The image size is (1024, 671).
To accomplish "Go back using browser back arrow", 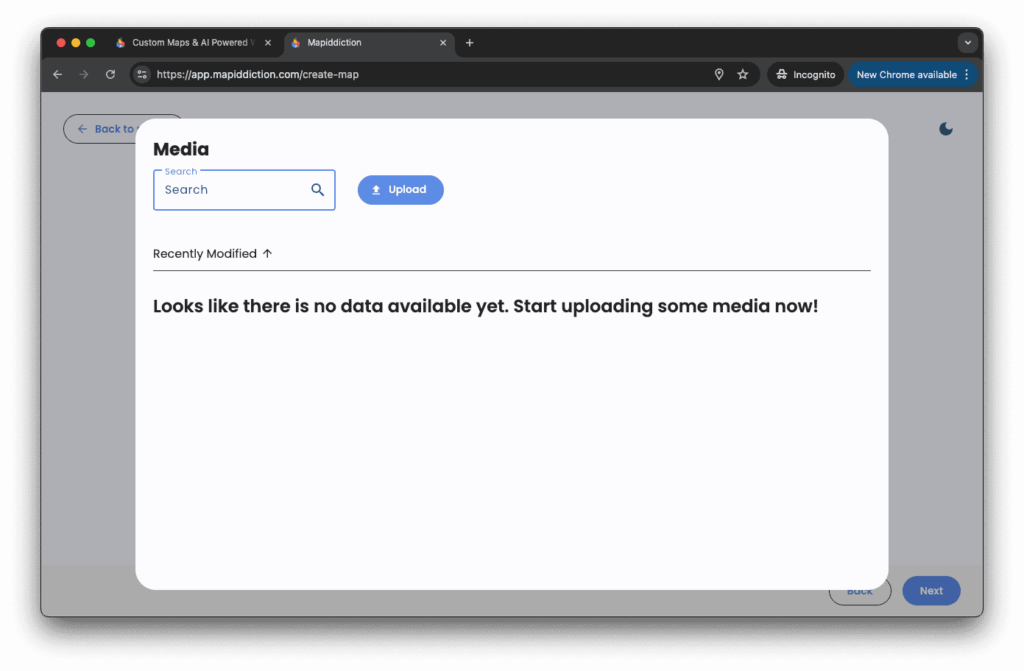I will coord(58,75).
